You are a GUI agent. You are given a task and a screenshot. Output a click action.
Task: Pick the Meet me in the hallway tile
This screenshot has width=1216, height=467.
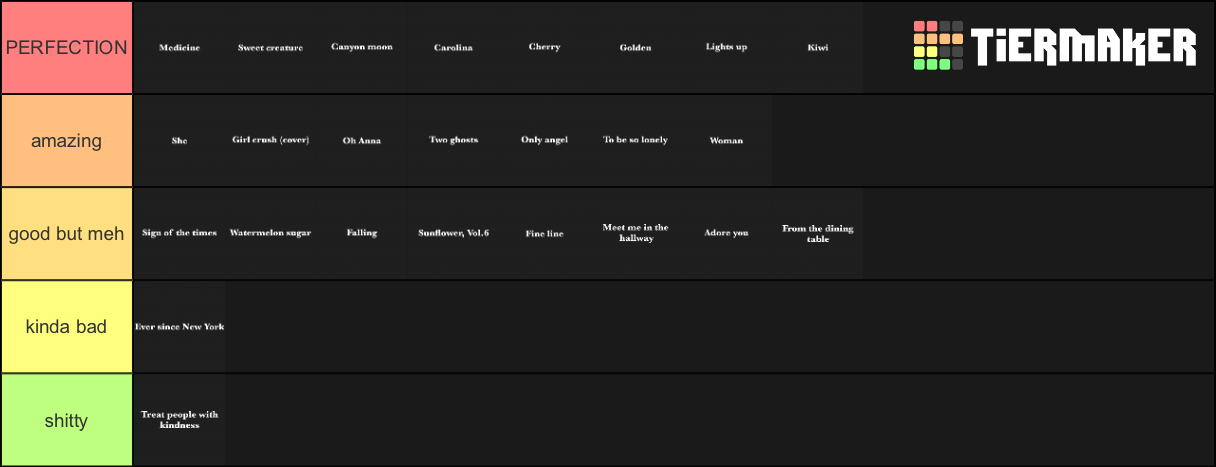(x=635, y=233)
